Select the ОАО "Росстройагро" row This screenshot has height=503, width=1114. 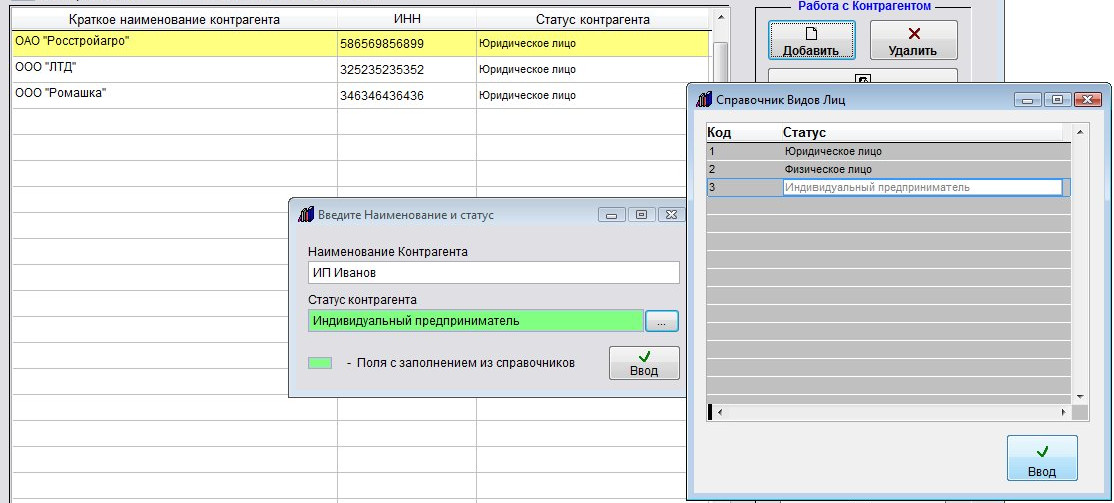(x=361, y=43)
